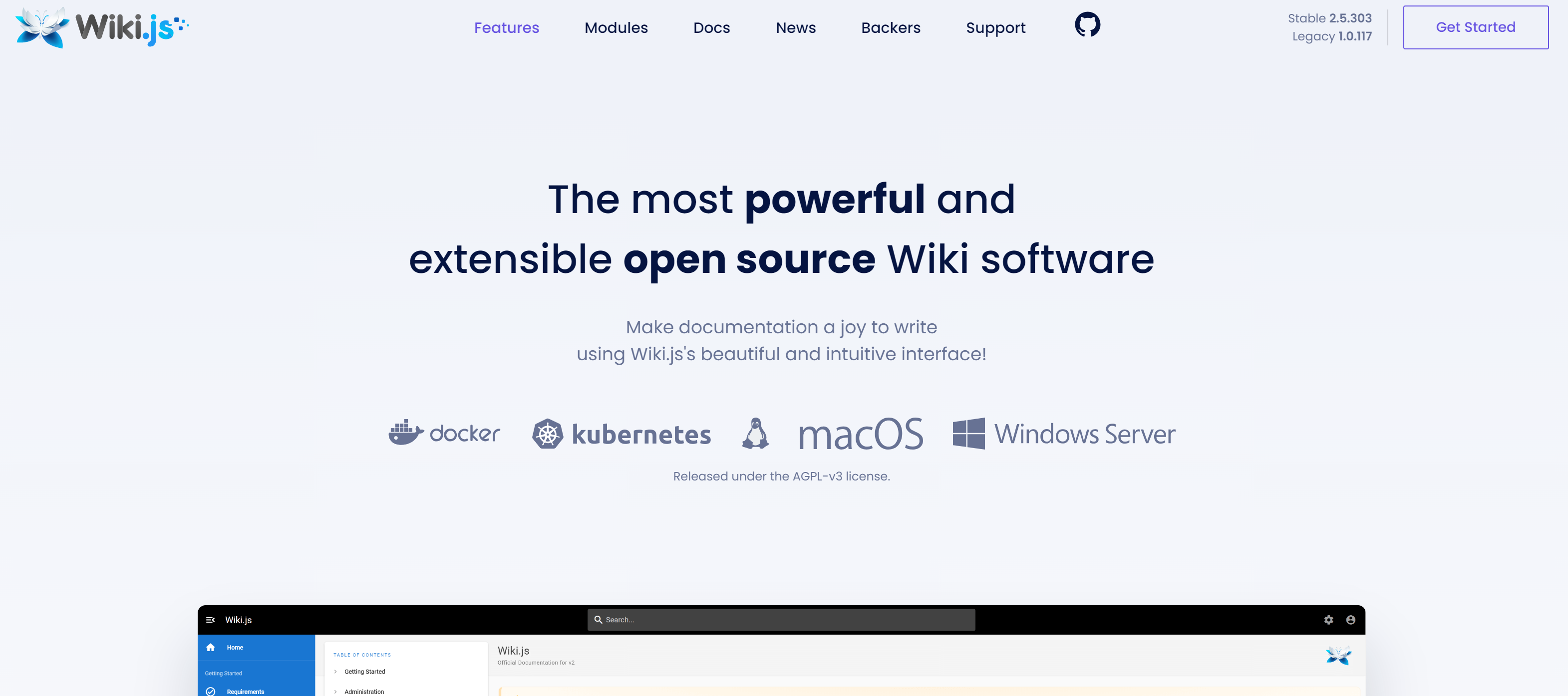Open the settings gear in demo wiki
1568x696 pixels.
[x=1329, y=620]
